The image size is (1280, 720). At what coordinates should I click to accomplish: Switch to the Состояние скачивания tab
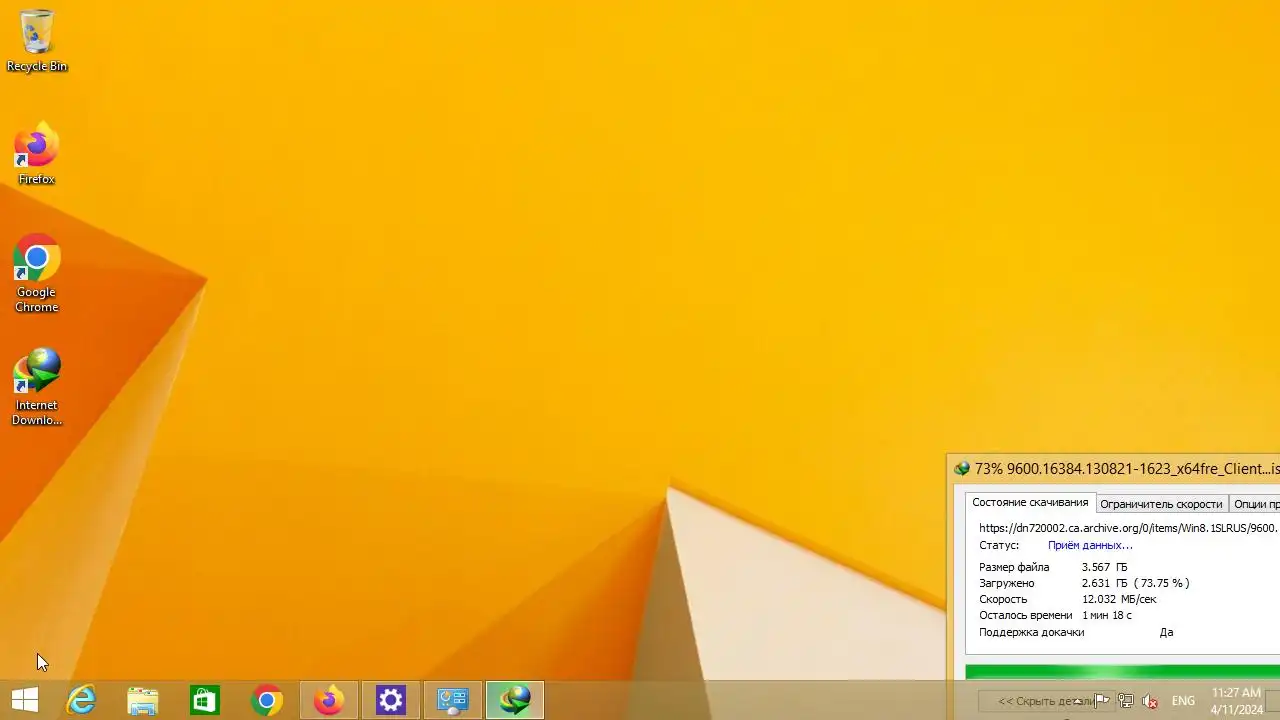[1030, 503]
